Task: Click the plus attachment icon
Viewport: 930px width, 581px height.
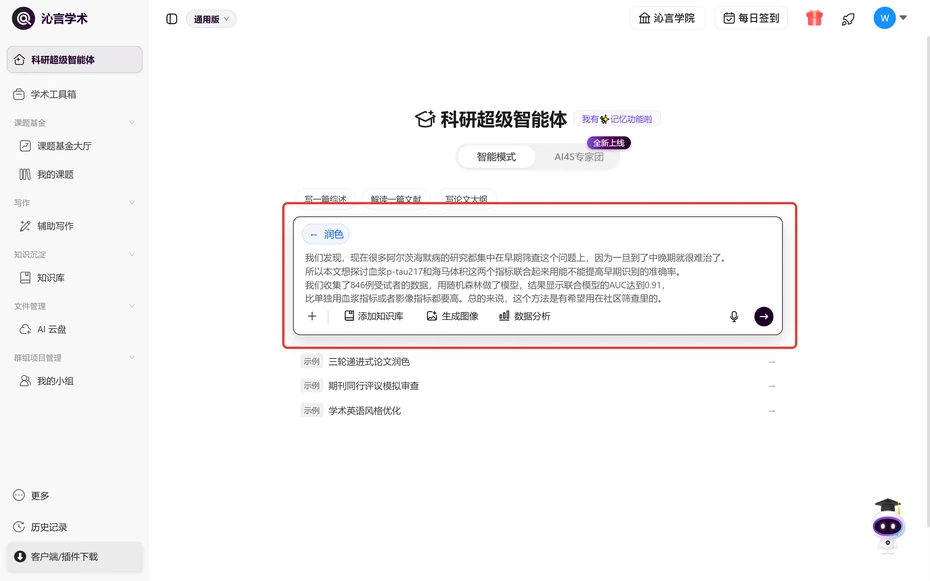Action: [x=312, y=317]
